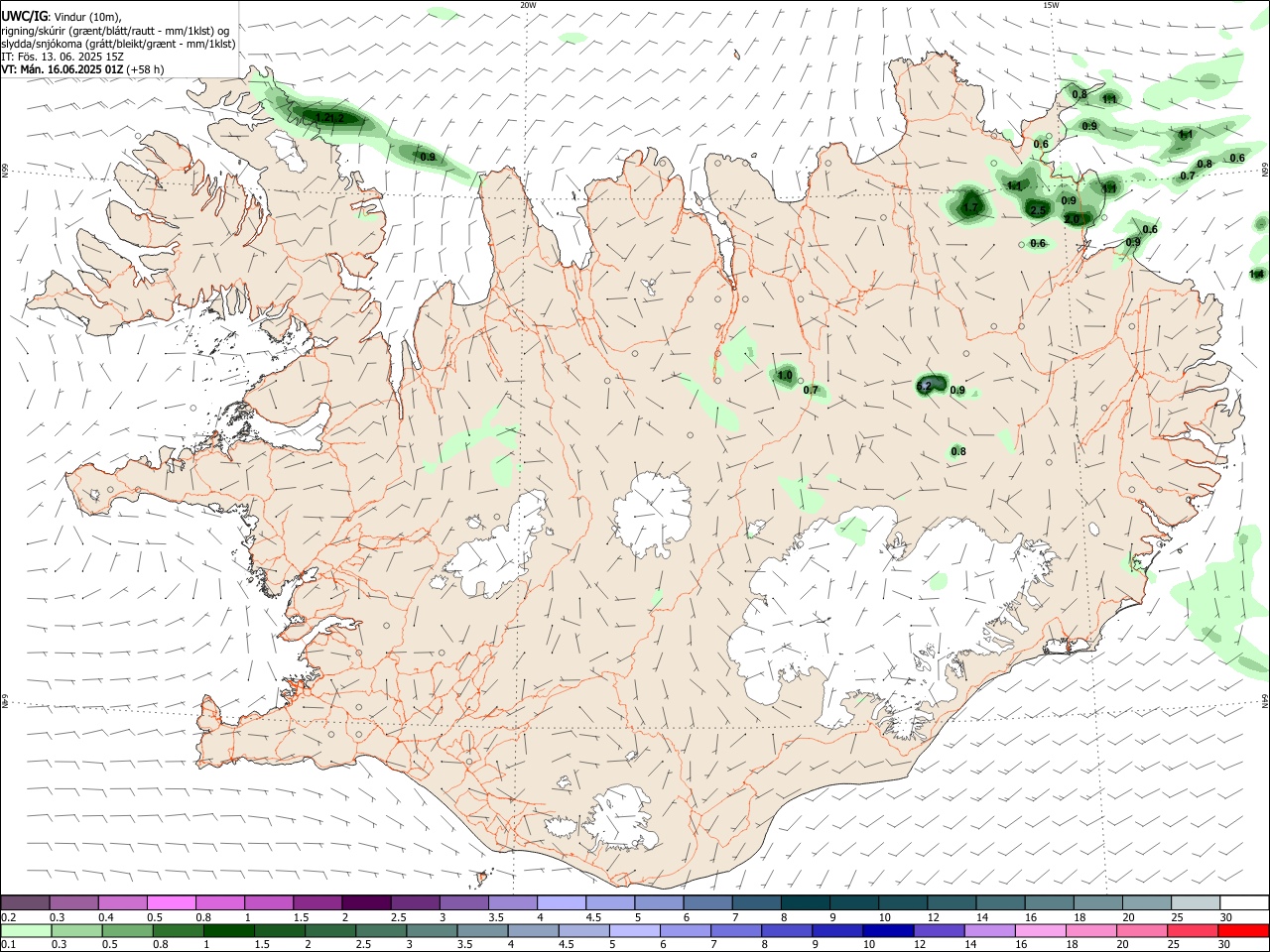Viewport: 1270px width, 952px height.
Task: Select the 6 swatch in upper legend row
Action: click(x=706, y=902)
